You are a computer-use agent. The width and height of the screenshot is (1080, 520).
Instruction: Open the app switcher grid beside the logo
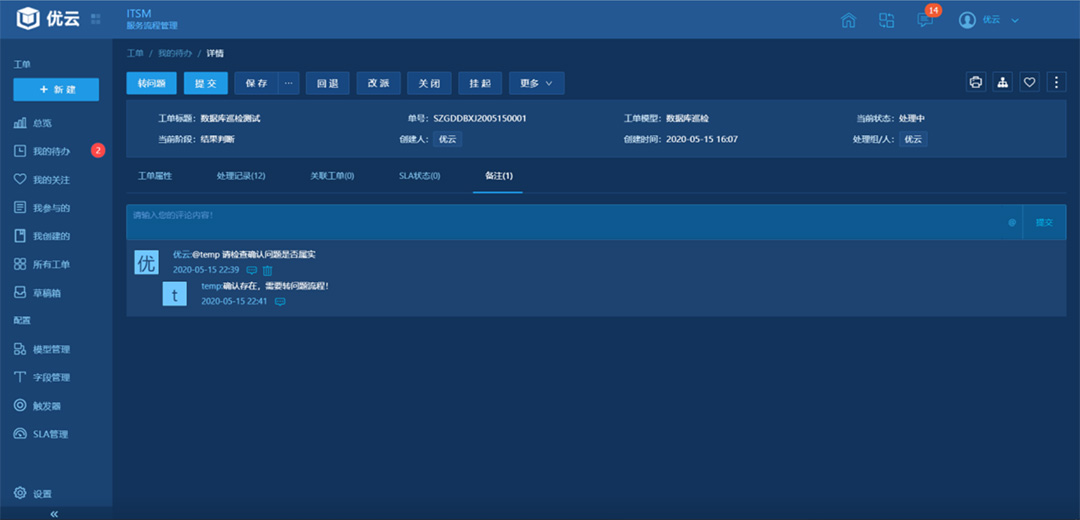[95, 19]
